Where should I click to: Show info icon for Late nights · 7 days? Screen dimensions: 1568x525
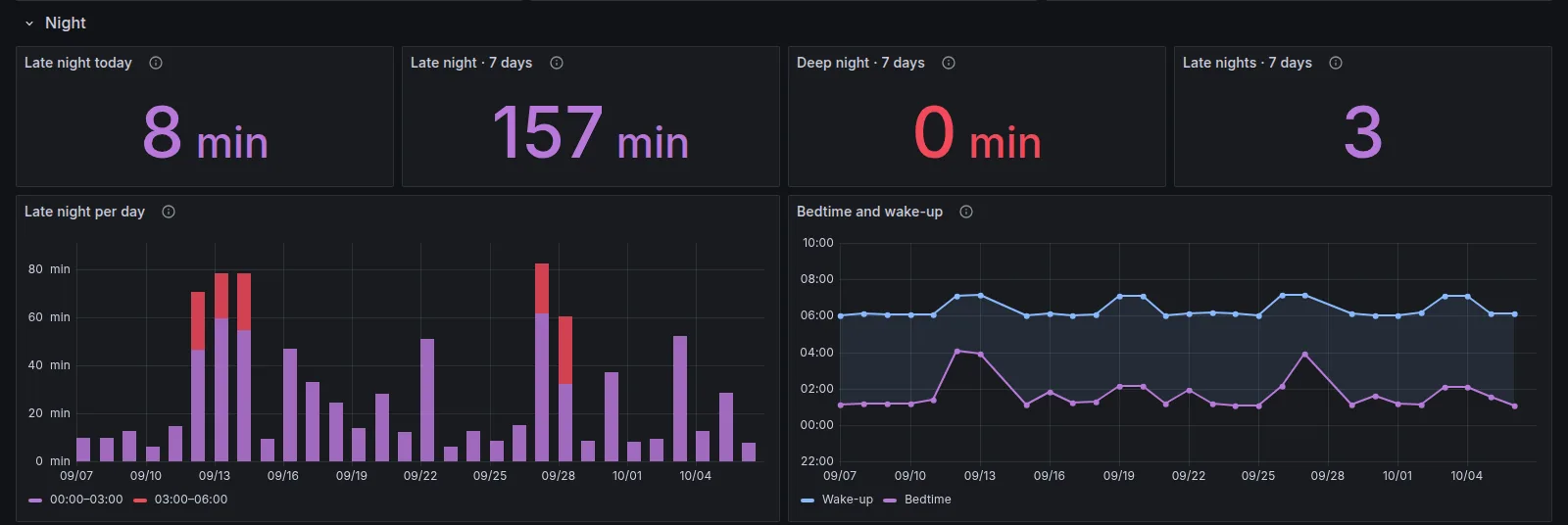[1336, 63]
